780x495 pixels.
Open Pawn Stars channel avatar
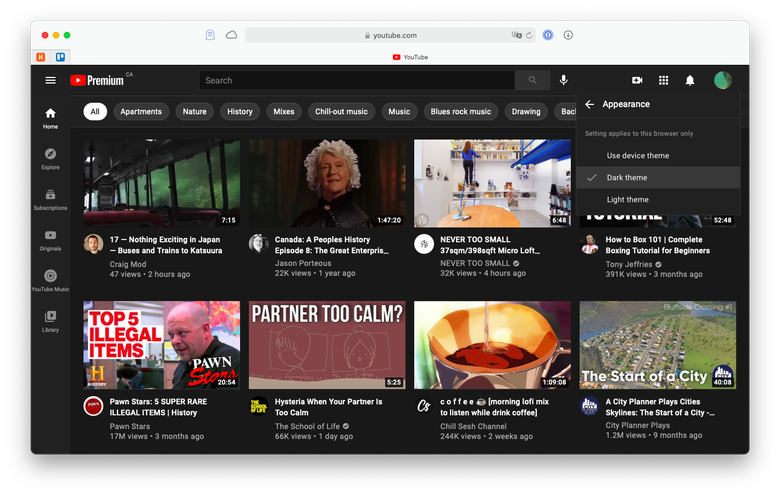point(93,406)
